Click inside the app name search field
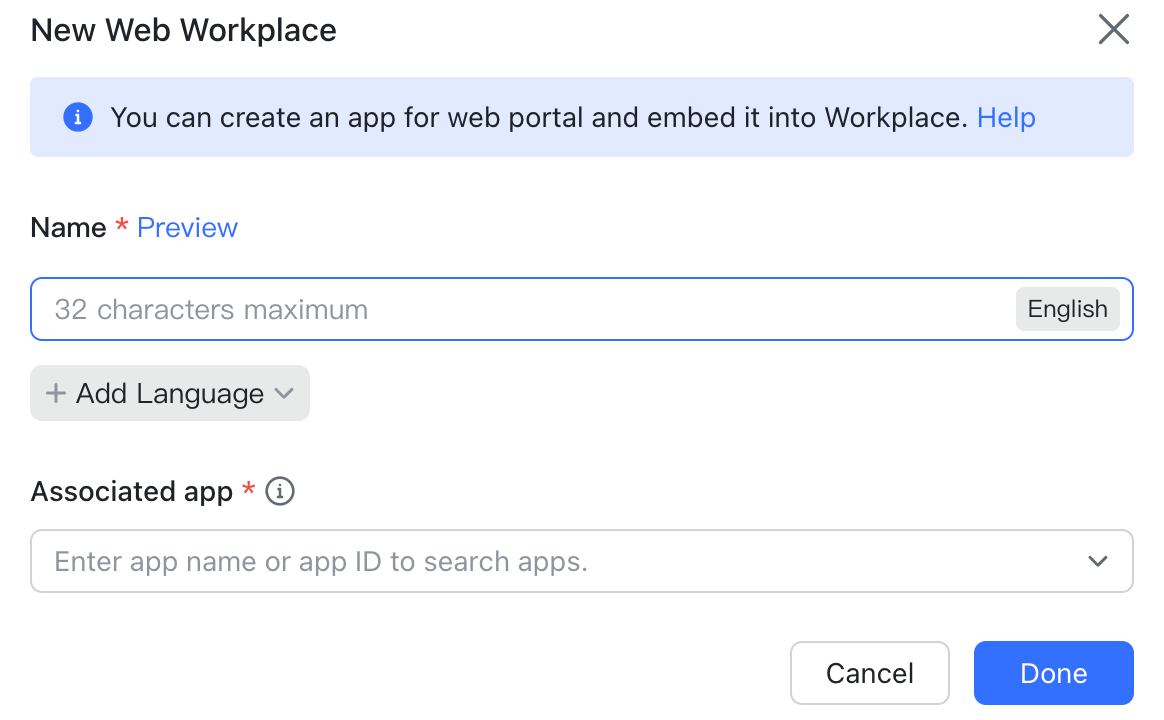 click(400, 561)
